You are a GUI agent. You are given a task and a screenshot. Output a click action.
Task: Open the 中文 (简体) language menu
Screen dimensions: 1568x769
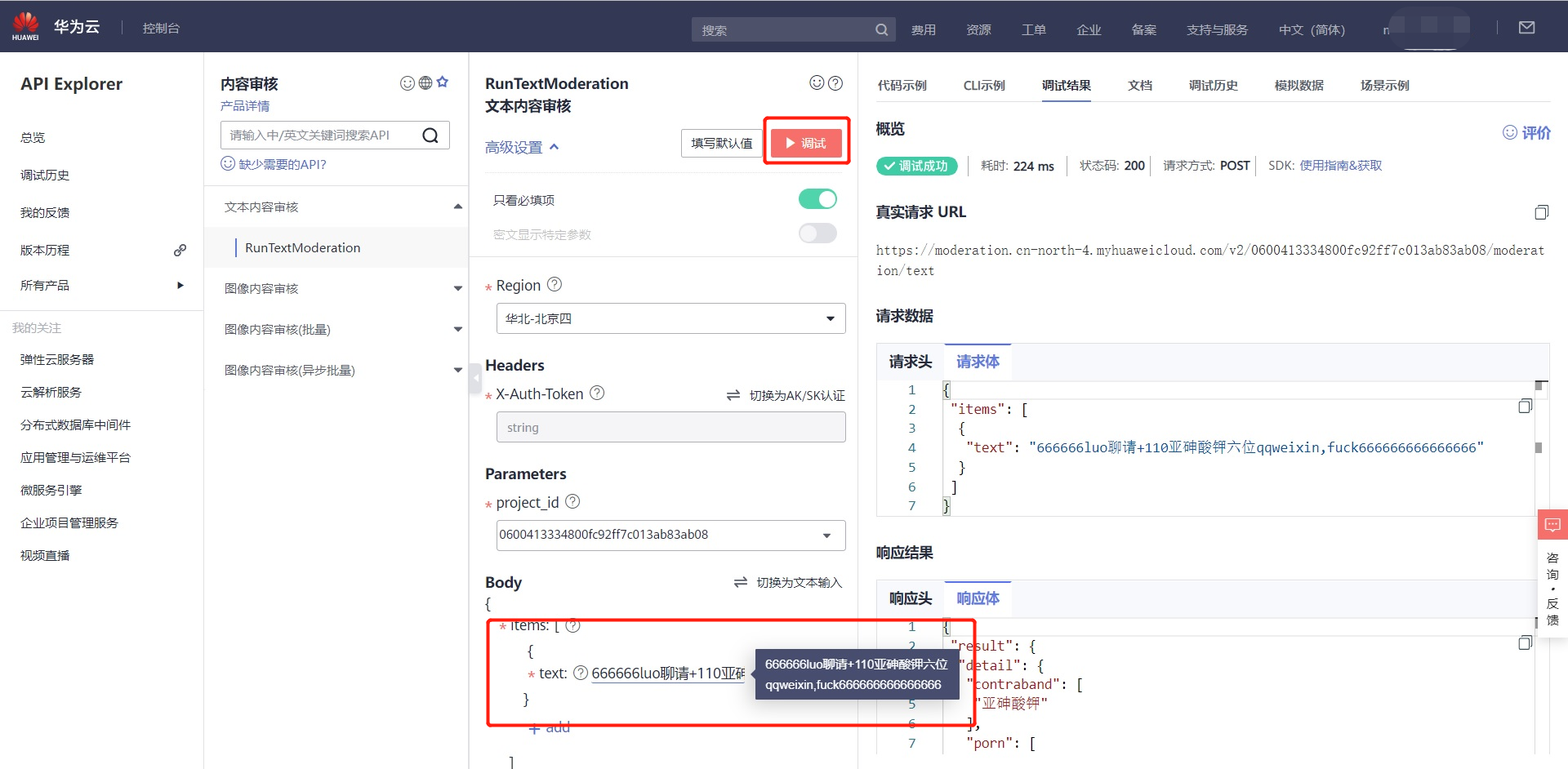[1312, 30]
